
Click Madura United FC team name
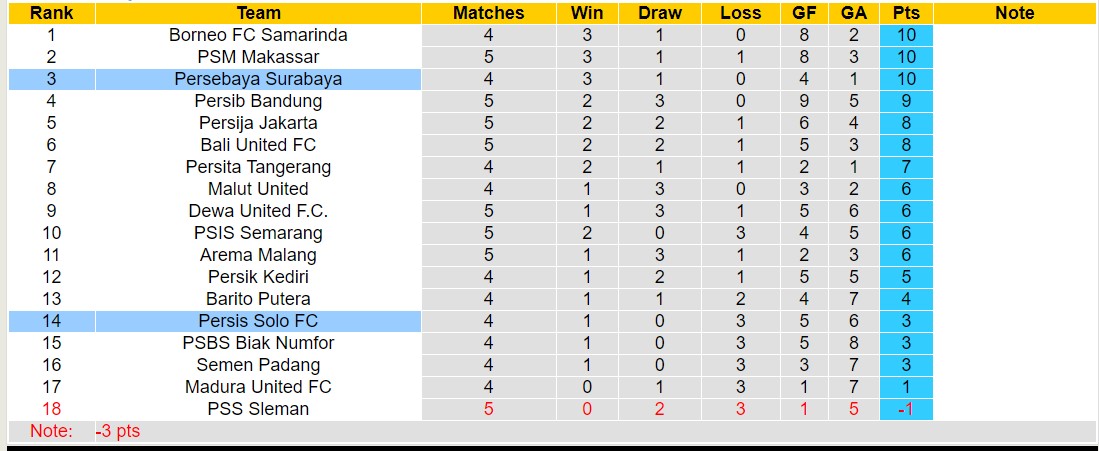[258, 387]
